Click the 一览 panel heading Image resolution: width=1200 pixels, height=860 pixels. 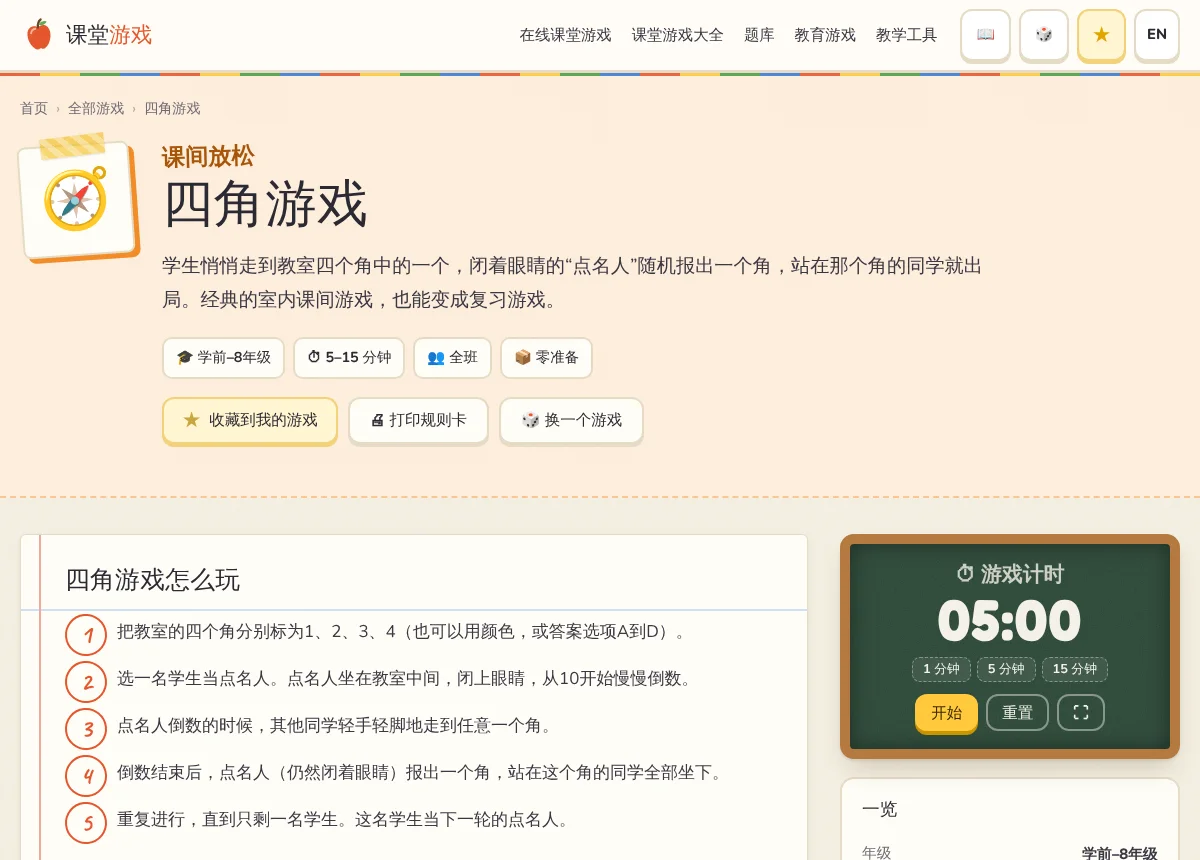[x=879, y=809]
